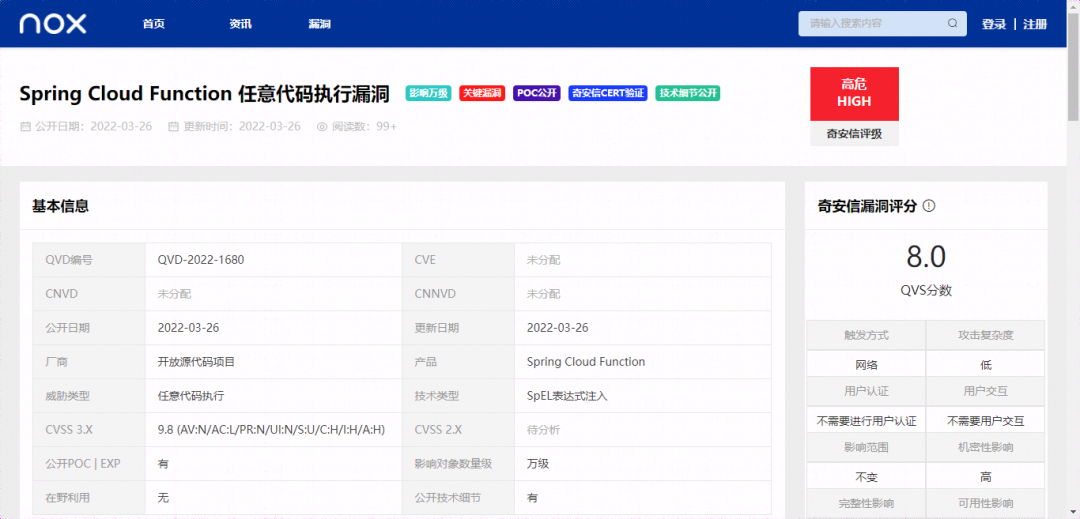Click the 待分析 CVSS 2.X value

[543, 430]
